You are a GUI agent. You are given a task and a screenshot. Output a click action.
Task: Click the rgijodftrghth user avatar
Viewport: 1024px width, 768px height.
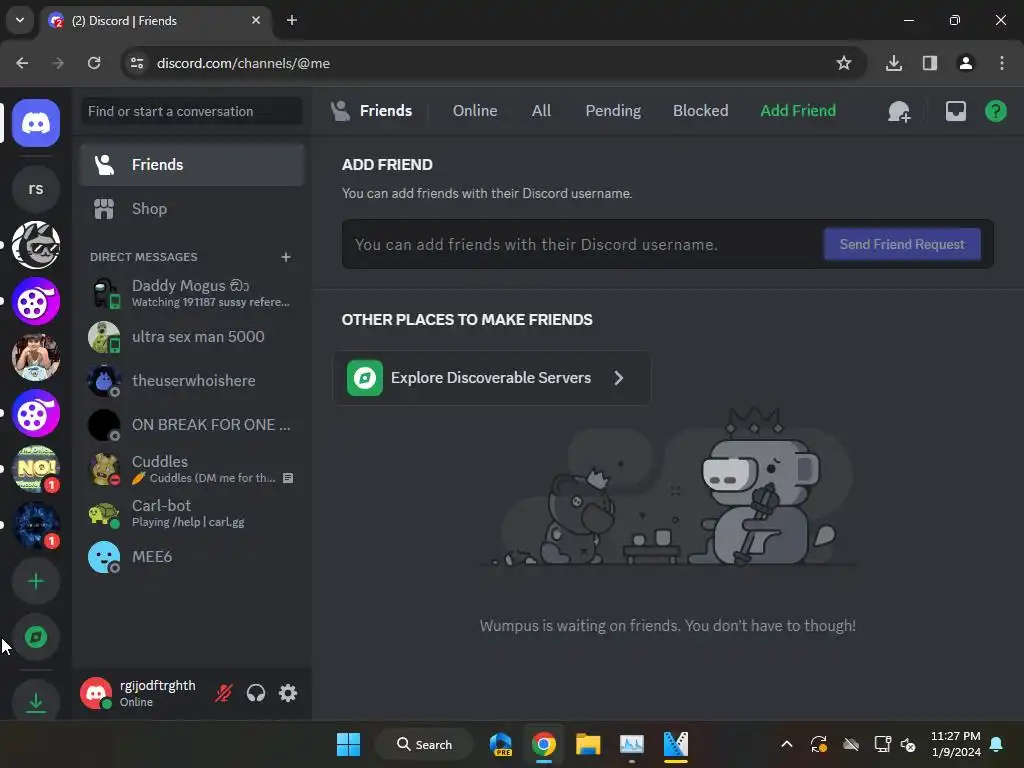[x=96, y=693]
